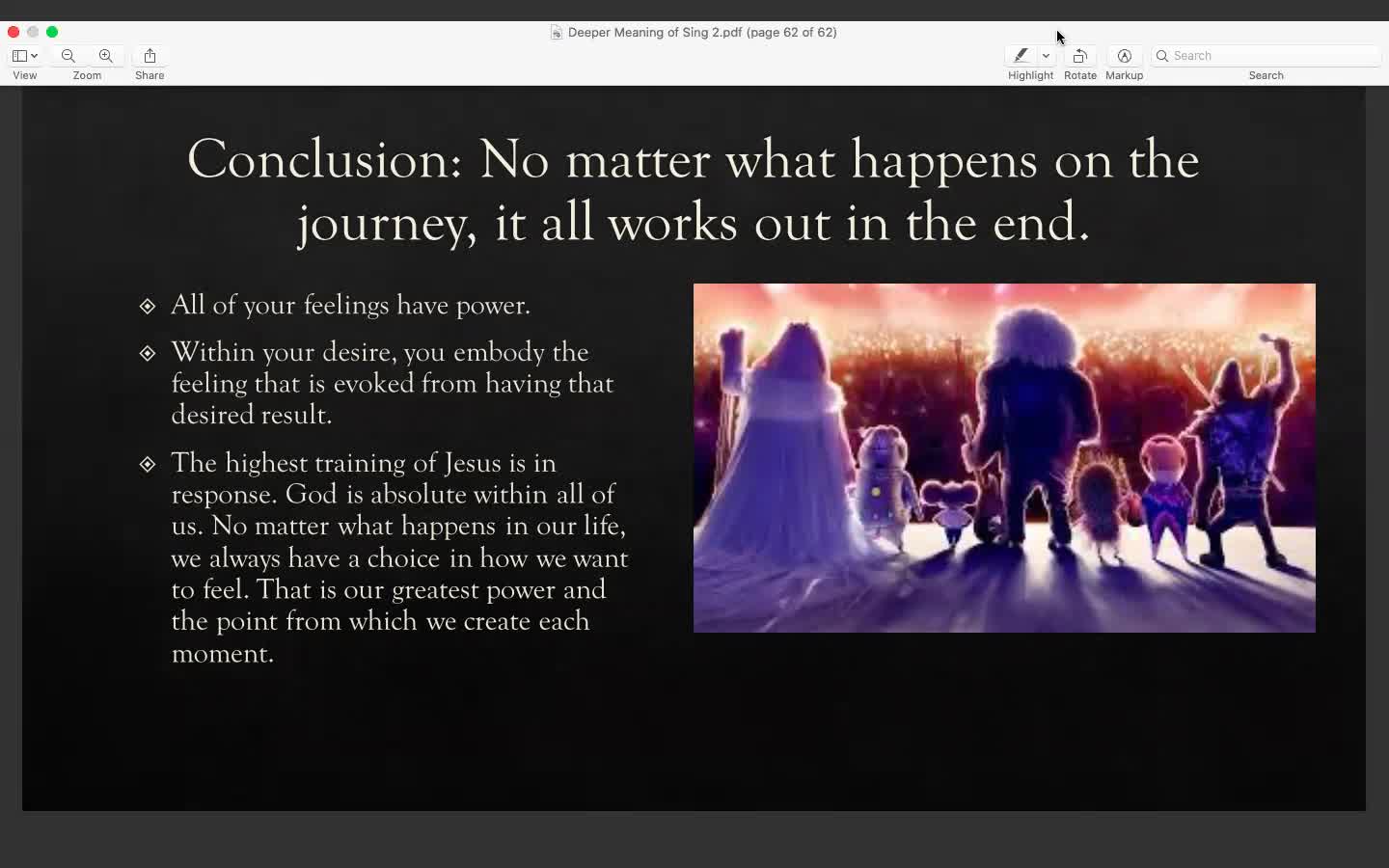Open the Share menu icon
This screenshot has width=1389, height=868.
(150, 56)
